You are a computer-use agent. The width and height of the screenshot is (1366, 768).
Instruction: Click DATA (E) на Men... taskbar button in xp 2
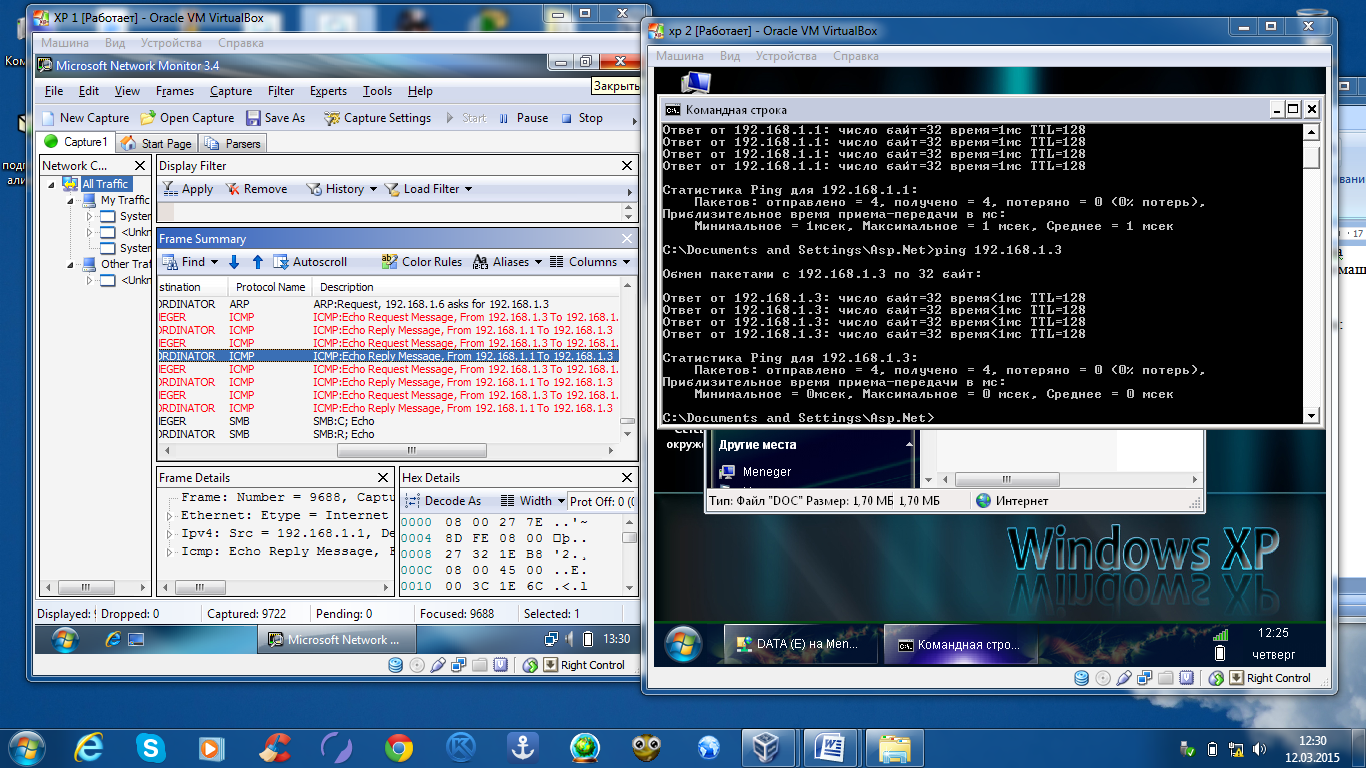click(802, 645)
